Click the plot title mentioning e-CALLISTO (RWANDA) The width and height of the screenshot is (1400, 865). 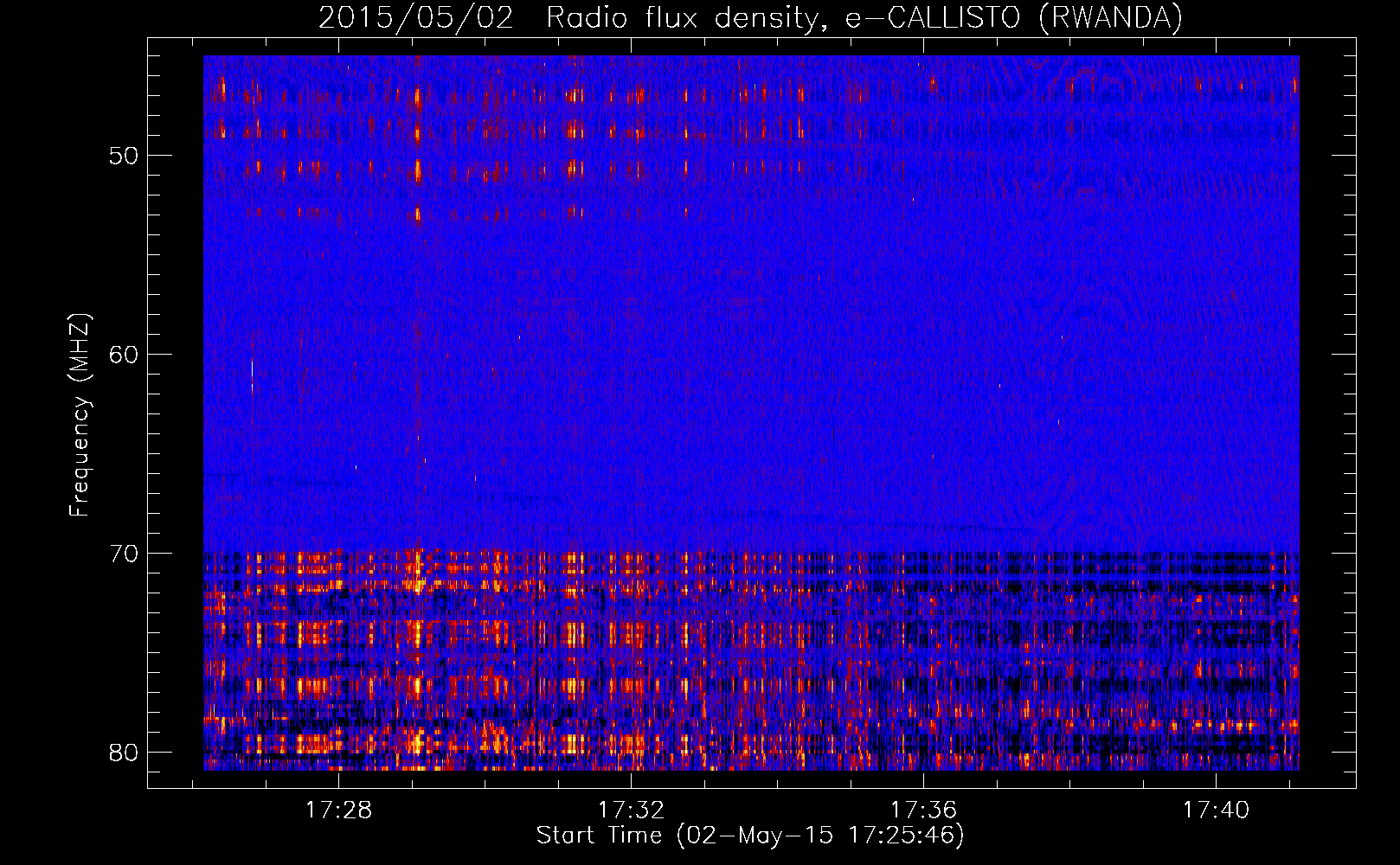tap(750, 18)
